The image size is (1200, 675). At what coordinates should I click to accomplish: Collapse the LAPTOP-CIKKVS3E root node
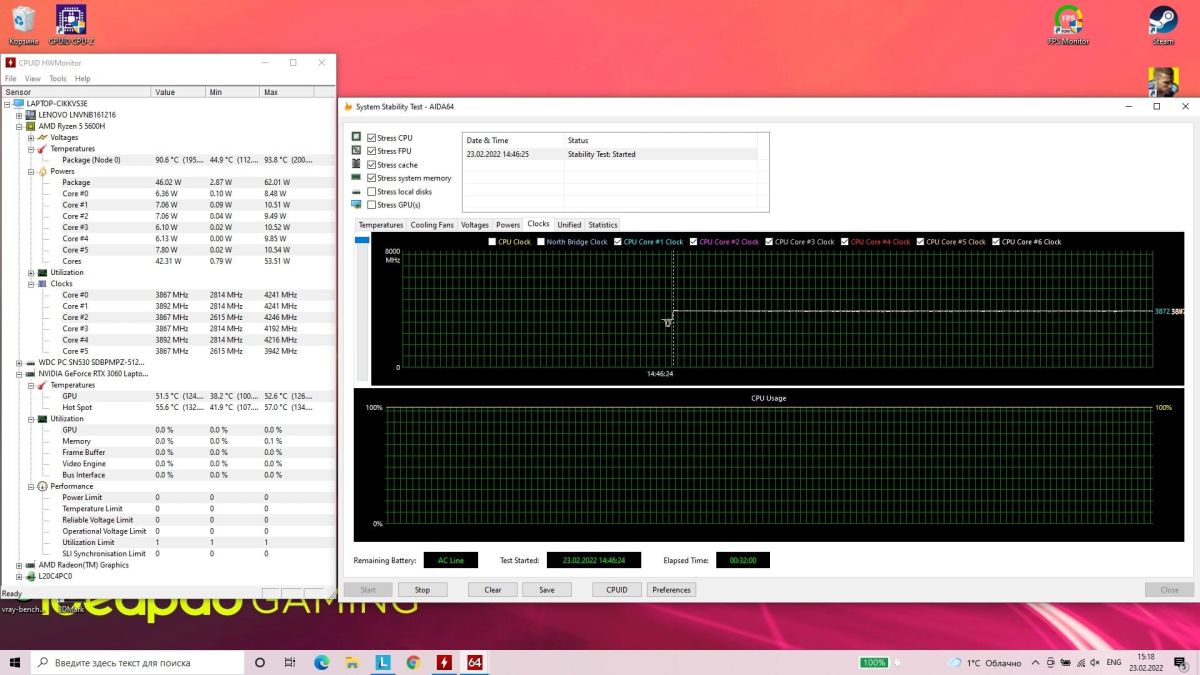(x=7, y=104)
